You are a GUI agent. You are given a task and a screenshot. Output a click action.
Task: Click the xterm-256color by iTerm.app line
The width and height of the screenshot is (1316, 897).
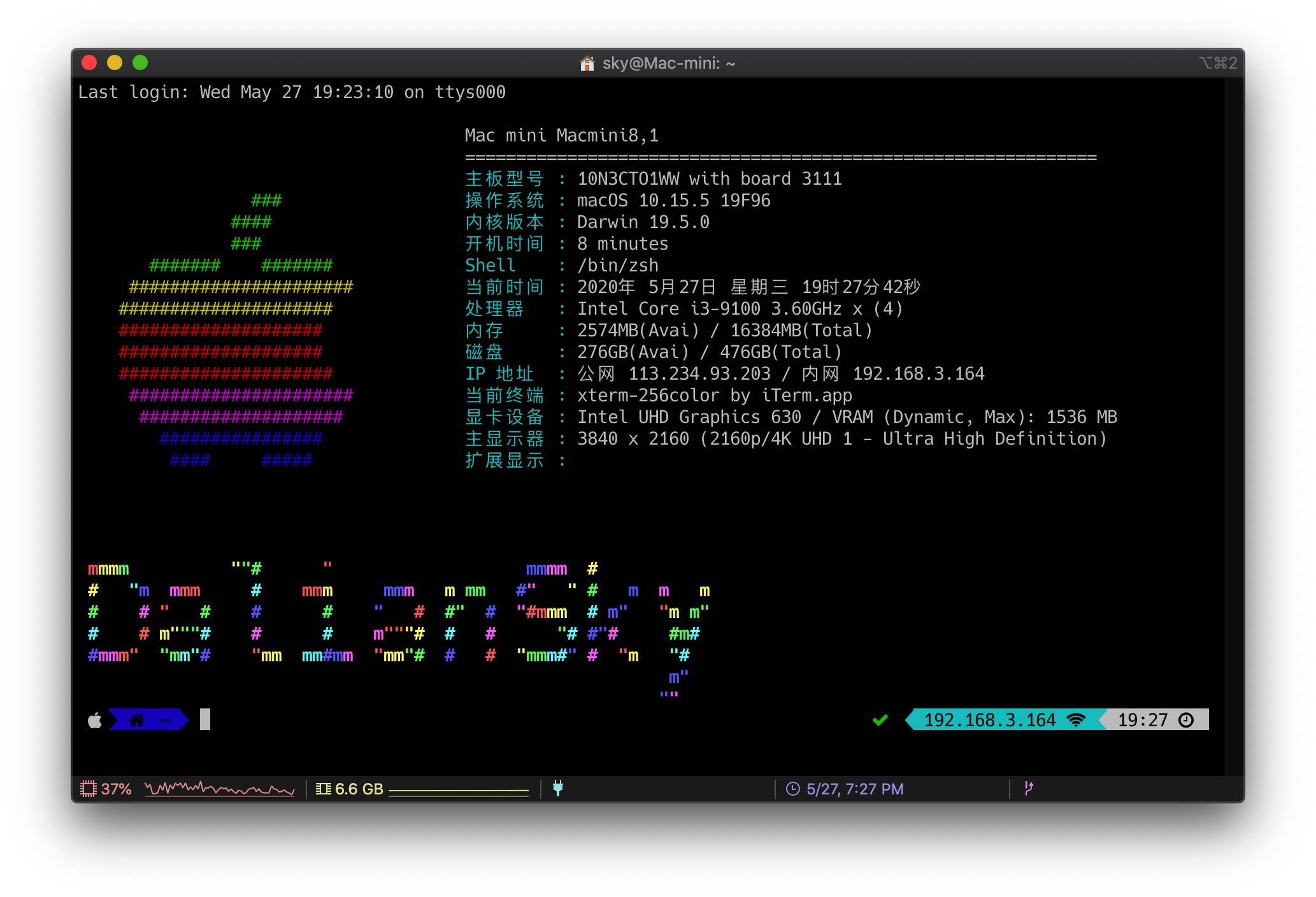pos(715,396)
